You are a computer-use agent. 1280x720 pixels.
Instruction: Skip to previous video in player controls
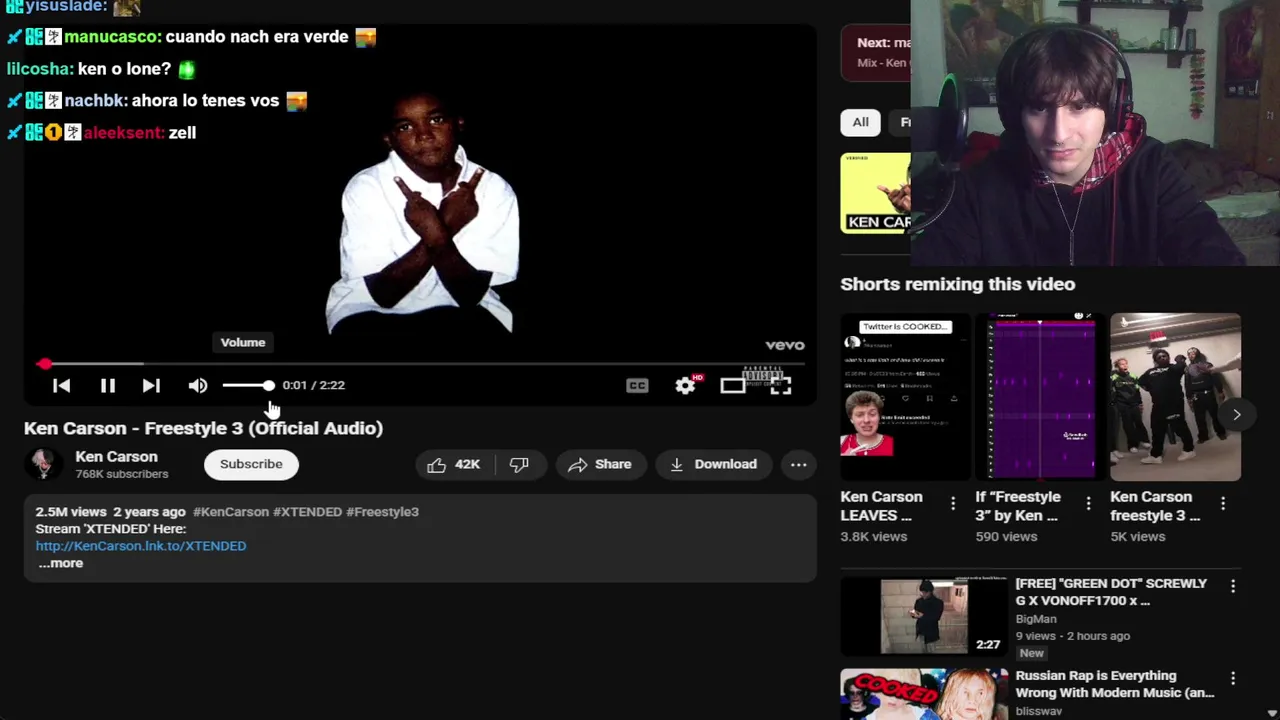(x=61, y=385)
